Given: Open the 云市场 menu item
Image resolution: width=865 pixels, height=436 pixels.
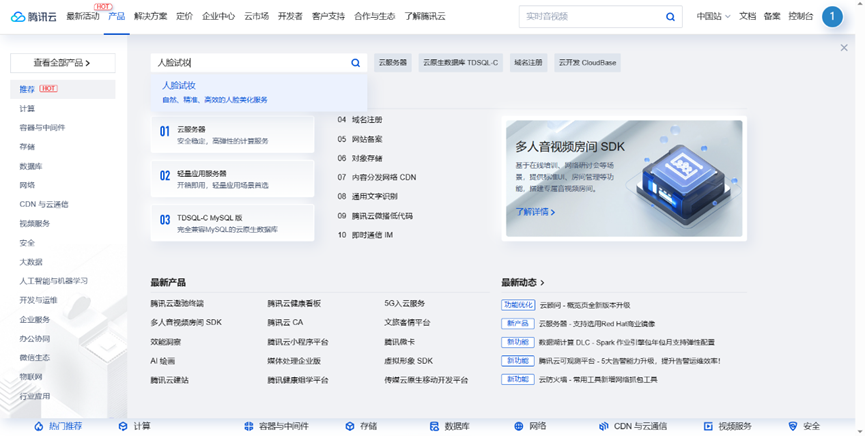Looking at the screenshot, I should (x=257, y=17).
